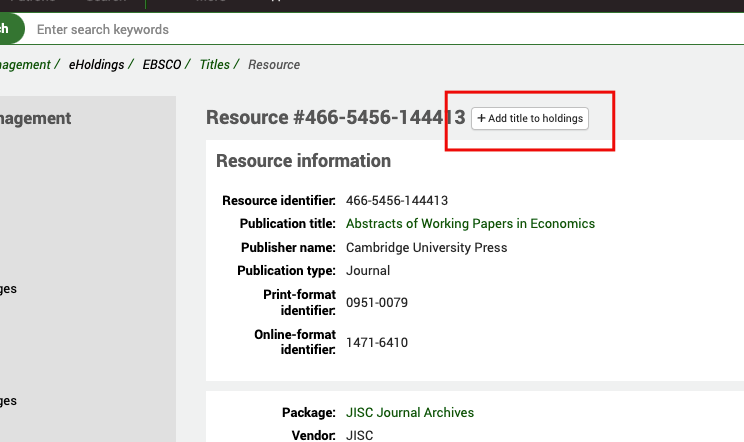Click the print-format identifier 0951-0079
Viewport: 744px width, 442px height.
pyautogui.click(x=377, y=303)
